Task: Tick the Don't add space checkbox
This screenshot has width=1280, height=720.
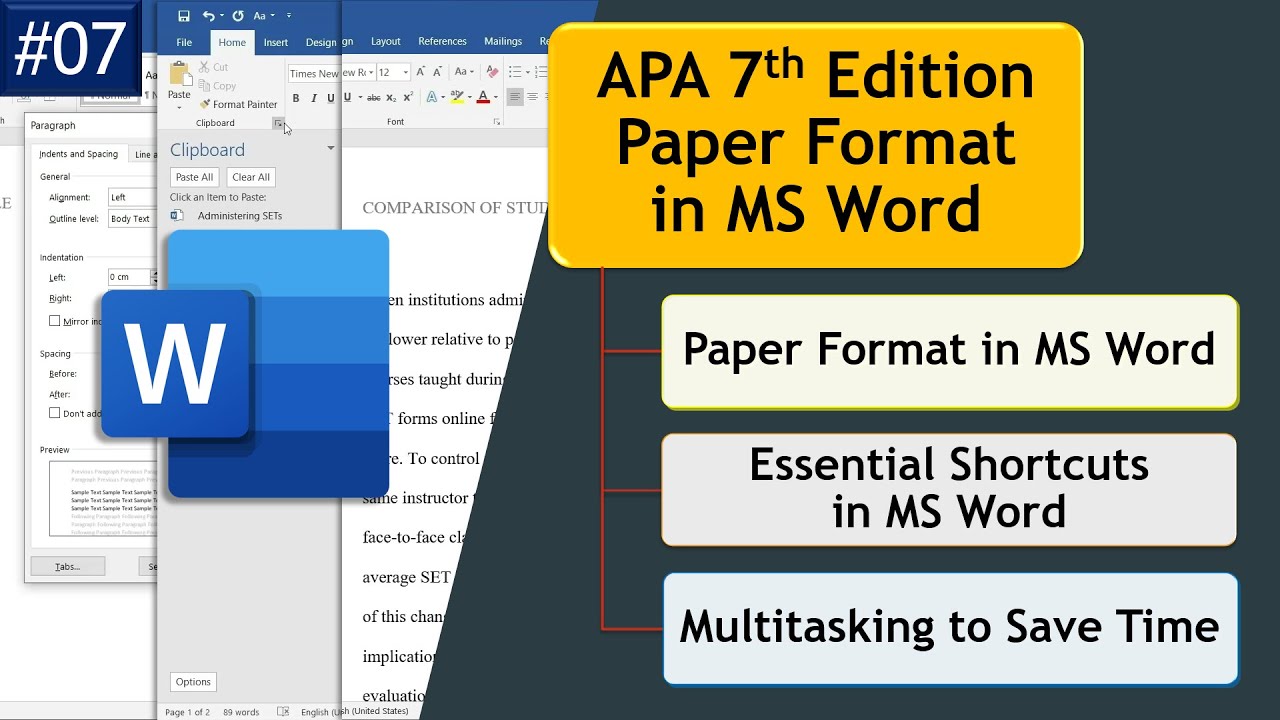Action: tap(55, 413)
